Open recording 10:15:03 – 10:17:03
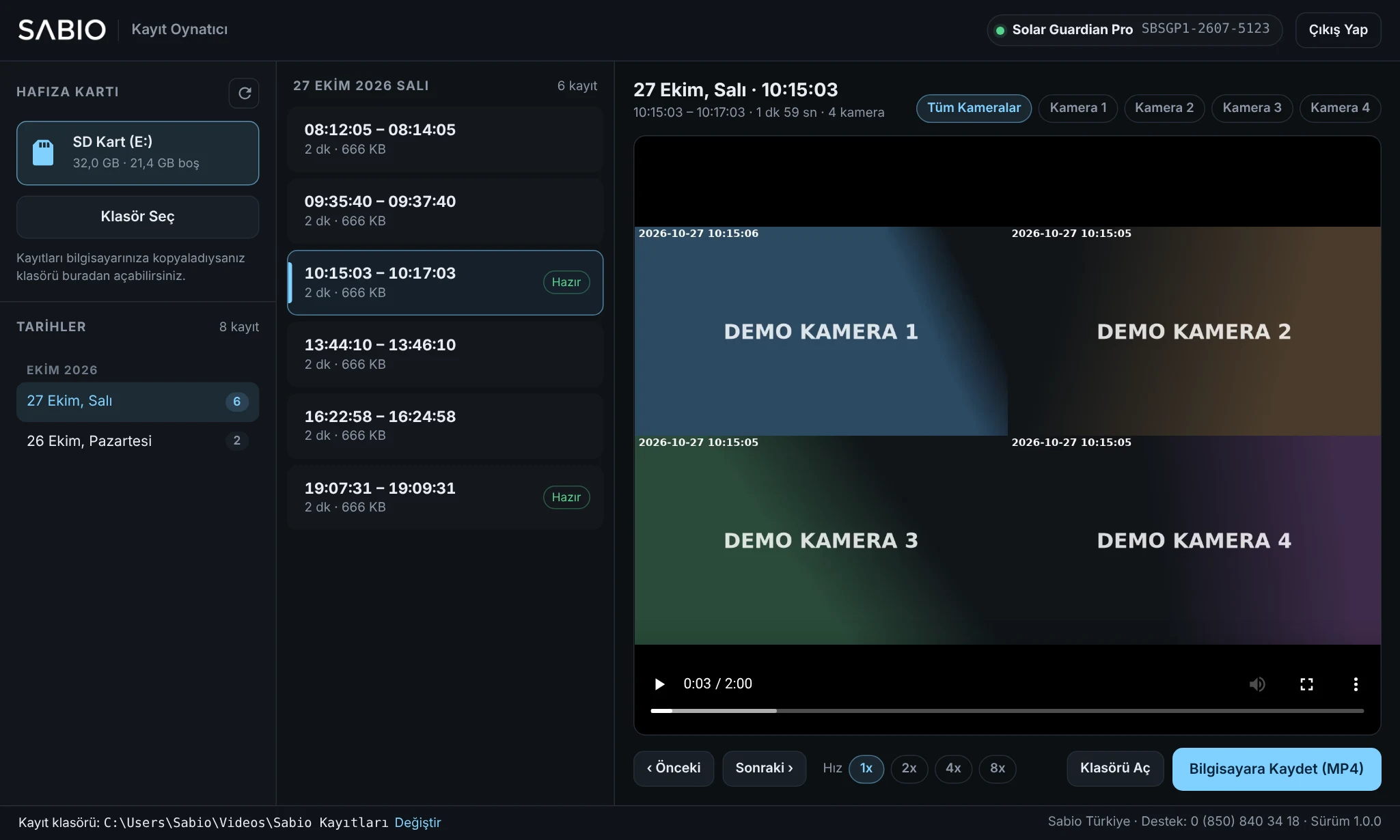 (445, 283)
